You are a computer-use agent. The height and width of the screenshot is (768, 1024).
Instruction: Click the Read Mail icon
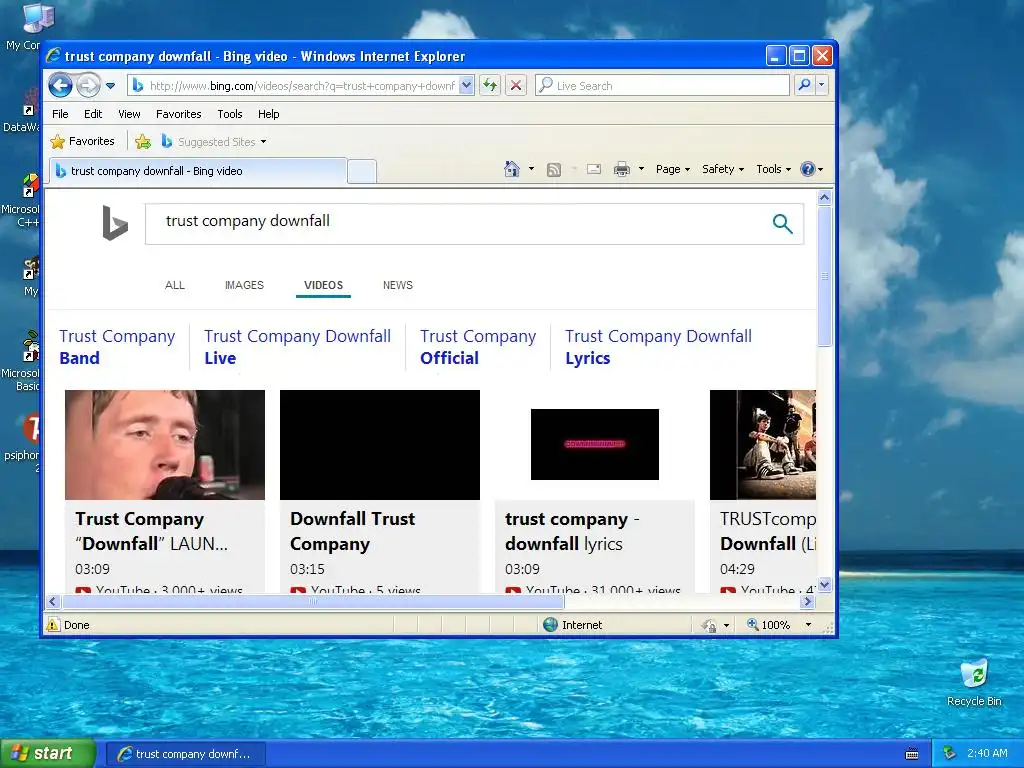coord(594,169)
